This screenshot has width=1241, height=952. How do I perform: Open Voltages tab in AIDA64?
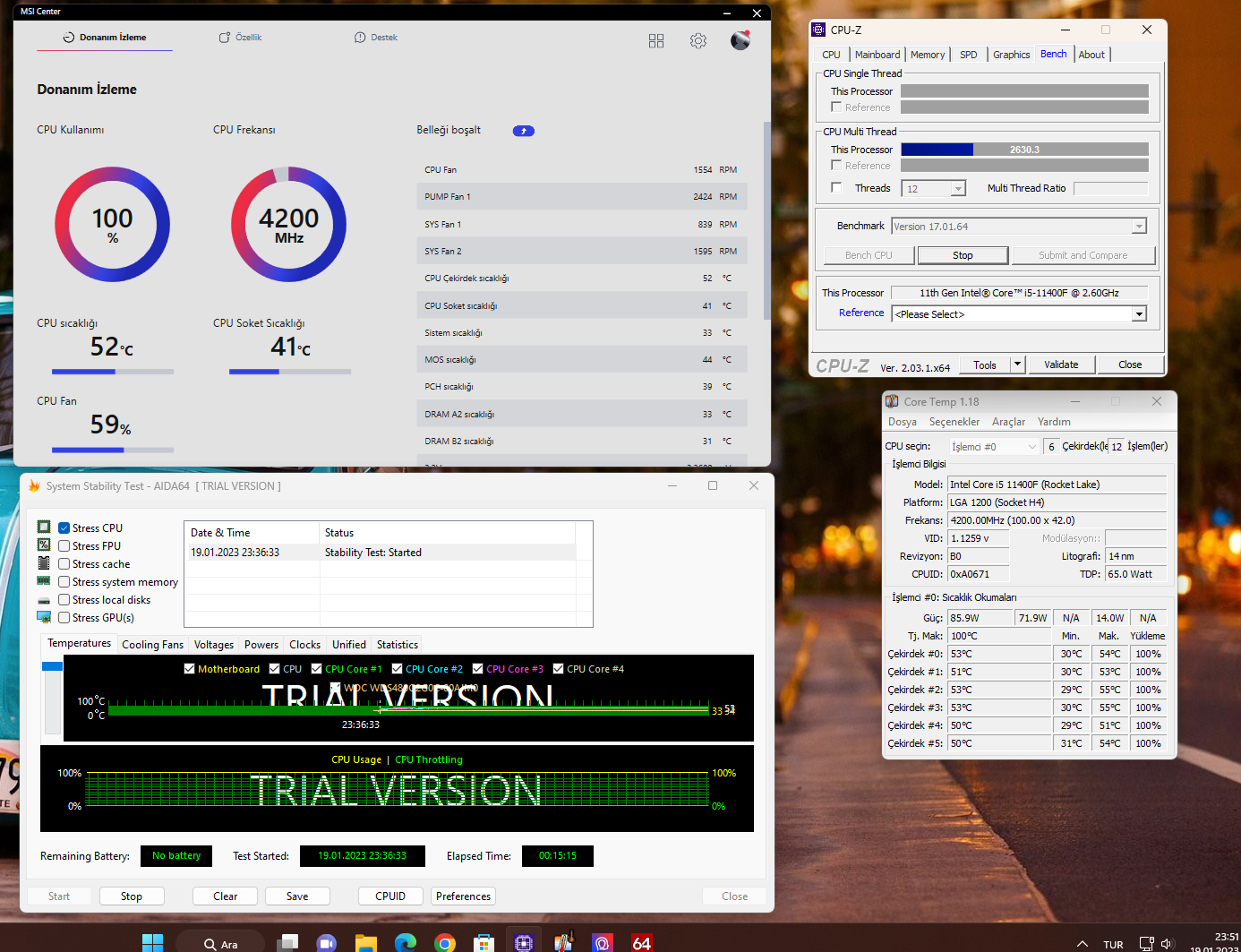tap(214, 645)
